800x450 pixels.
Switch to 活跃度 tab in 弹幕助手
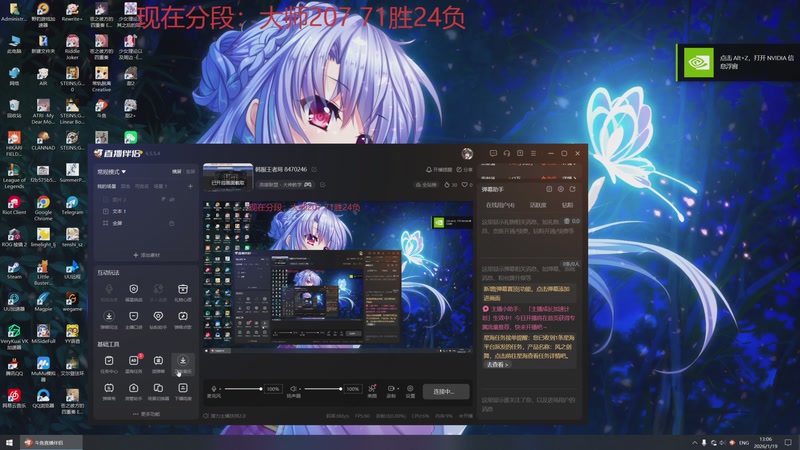538,205
